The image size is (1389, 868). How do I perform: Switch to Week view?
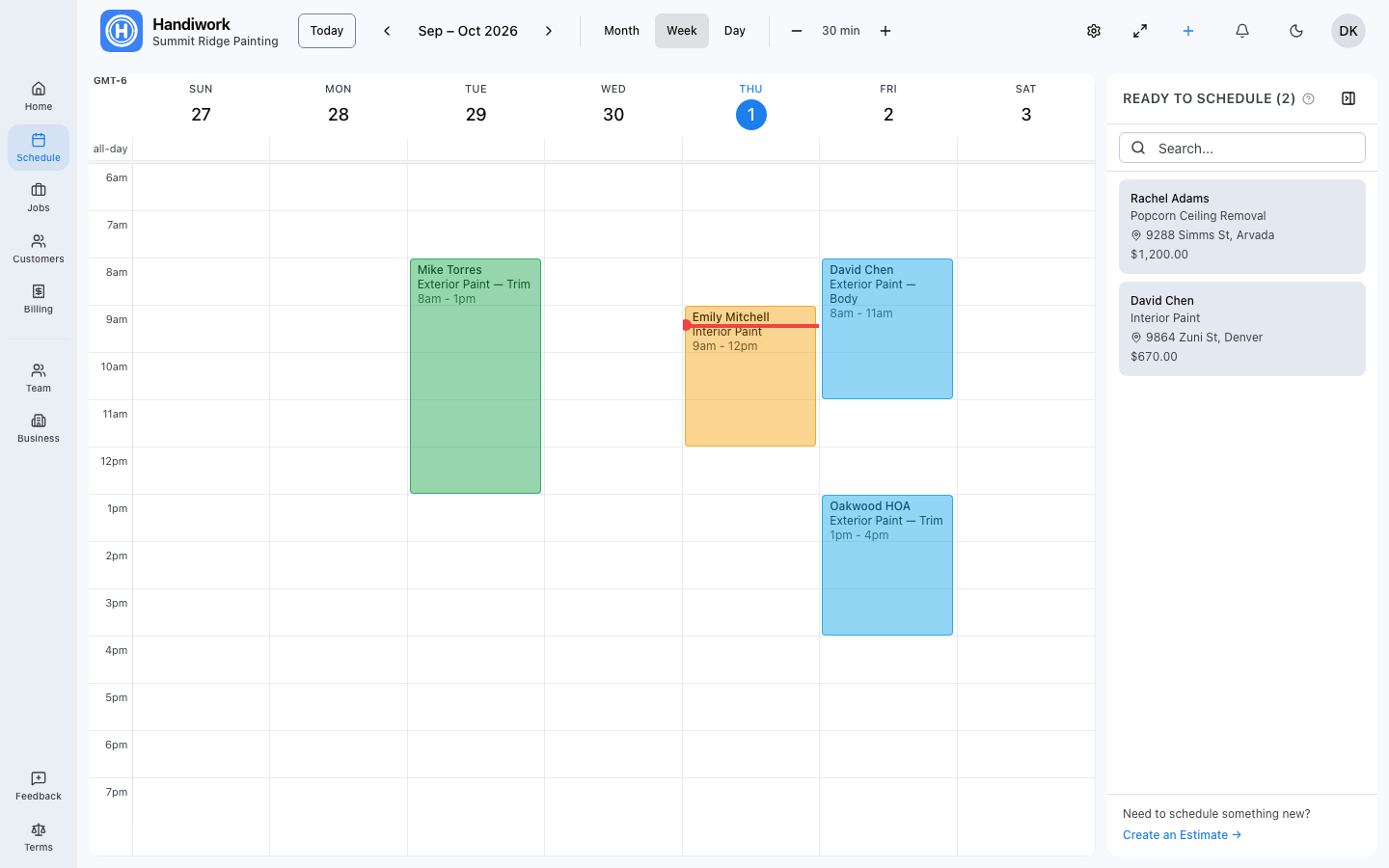pos(682,31)
